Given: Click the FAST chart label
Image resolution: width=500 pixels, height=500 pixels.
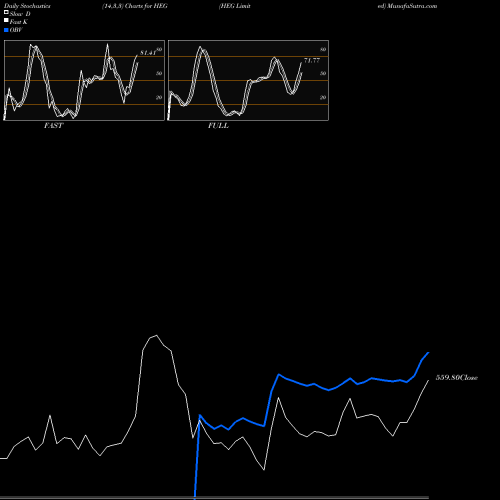Looking at the screenshot, I should click(x=53, y=126).
